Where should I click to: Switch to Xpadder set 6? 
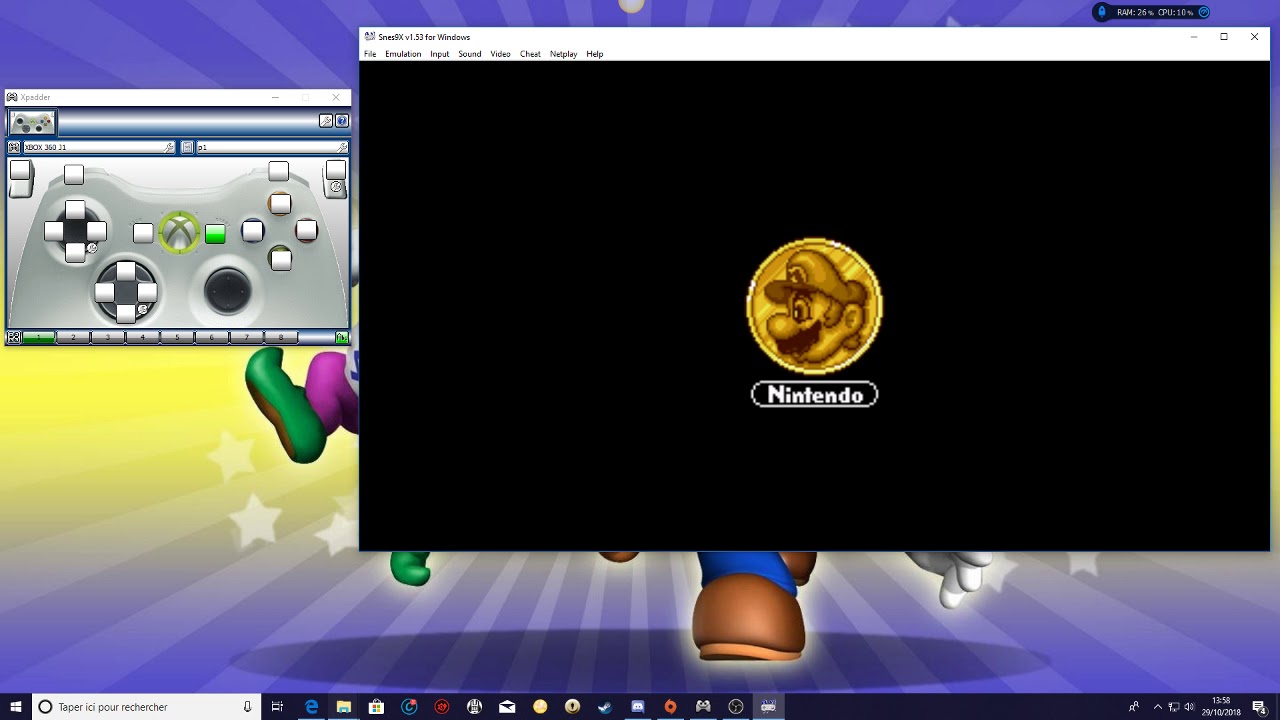(x=212, y=338)
